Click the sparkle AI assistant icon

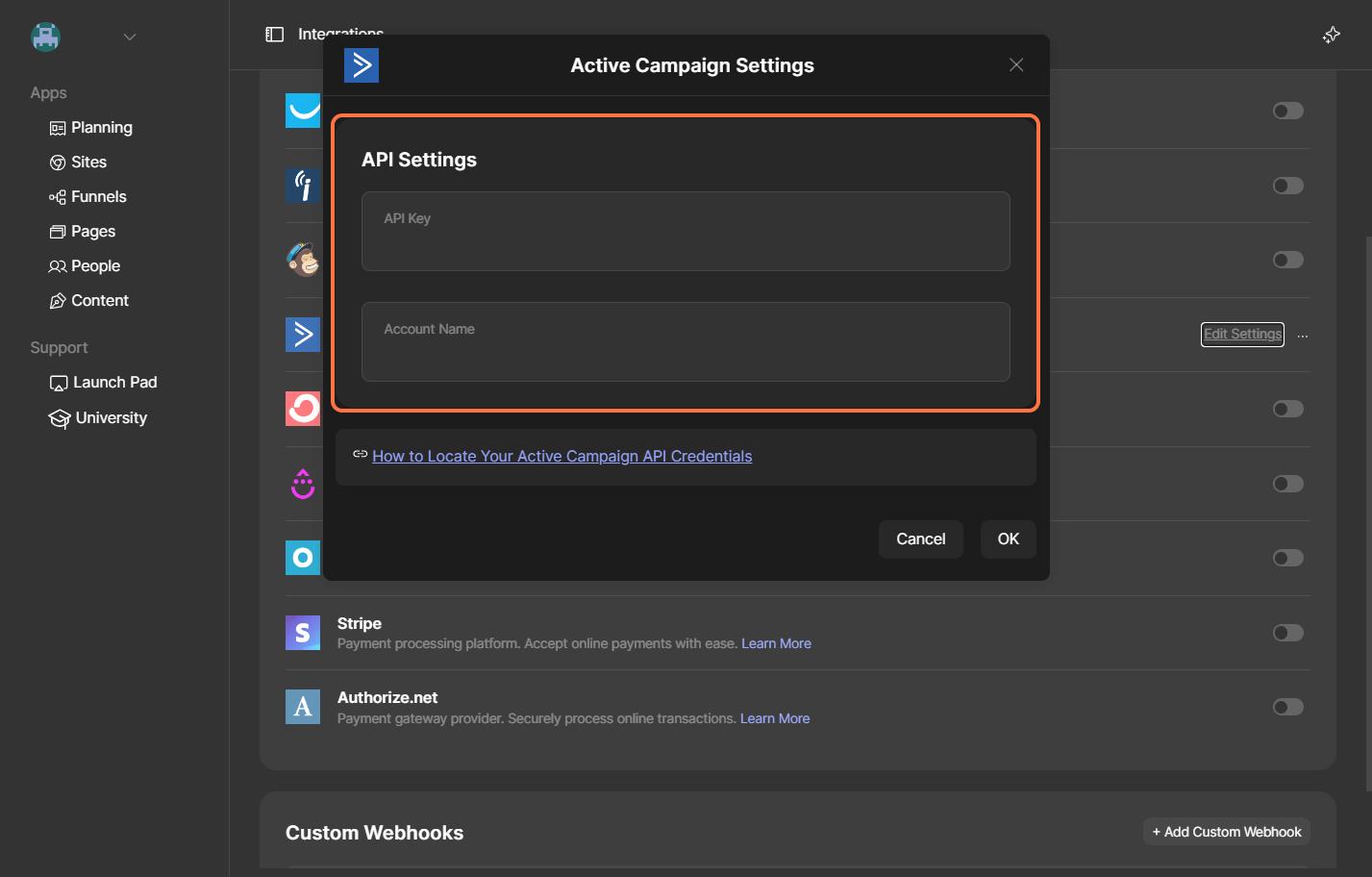pos(1332,35)
